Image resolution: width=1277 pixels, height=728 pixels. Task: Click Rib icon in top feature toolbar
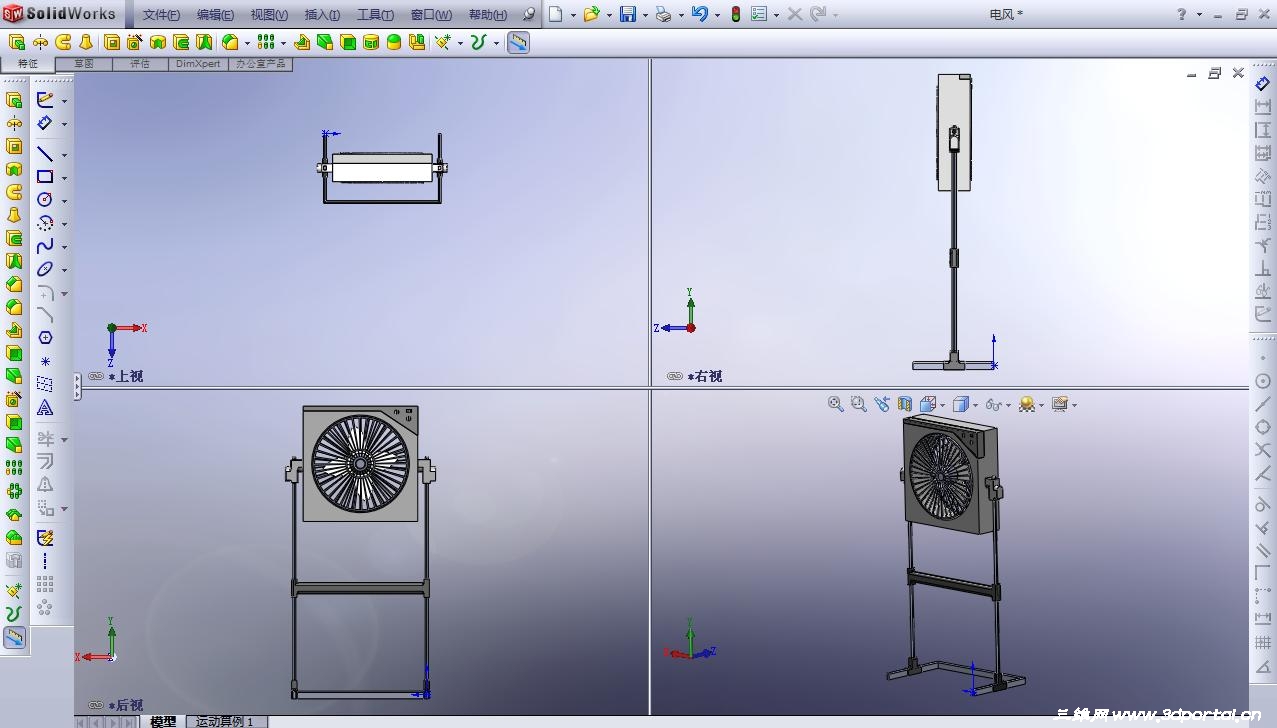pos(301,42)
